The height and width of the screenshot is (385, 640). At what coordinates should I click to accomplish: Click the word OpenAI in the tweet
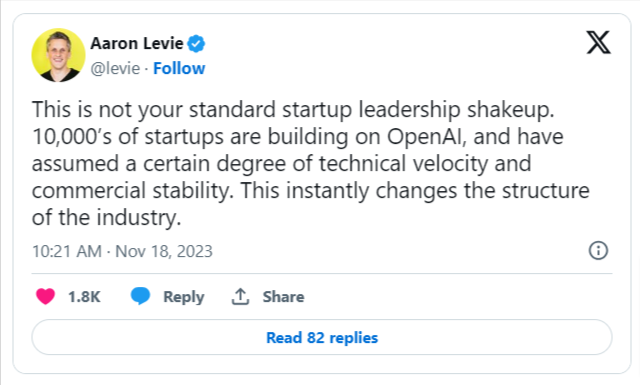tap(426, 136)
